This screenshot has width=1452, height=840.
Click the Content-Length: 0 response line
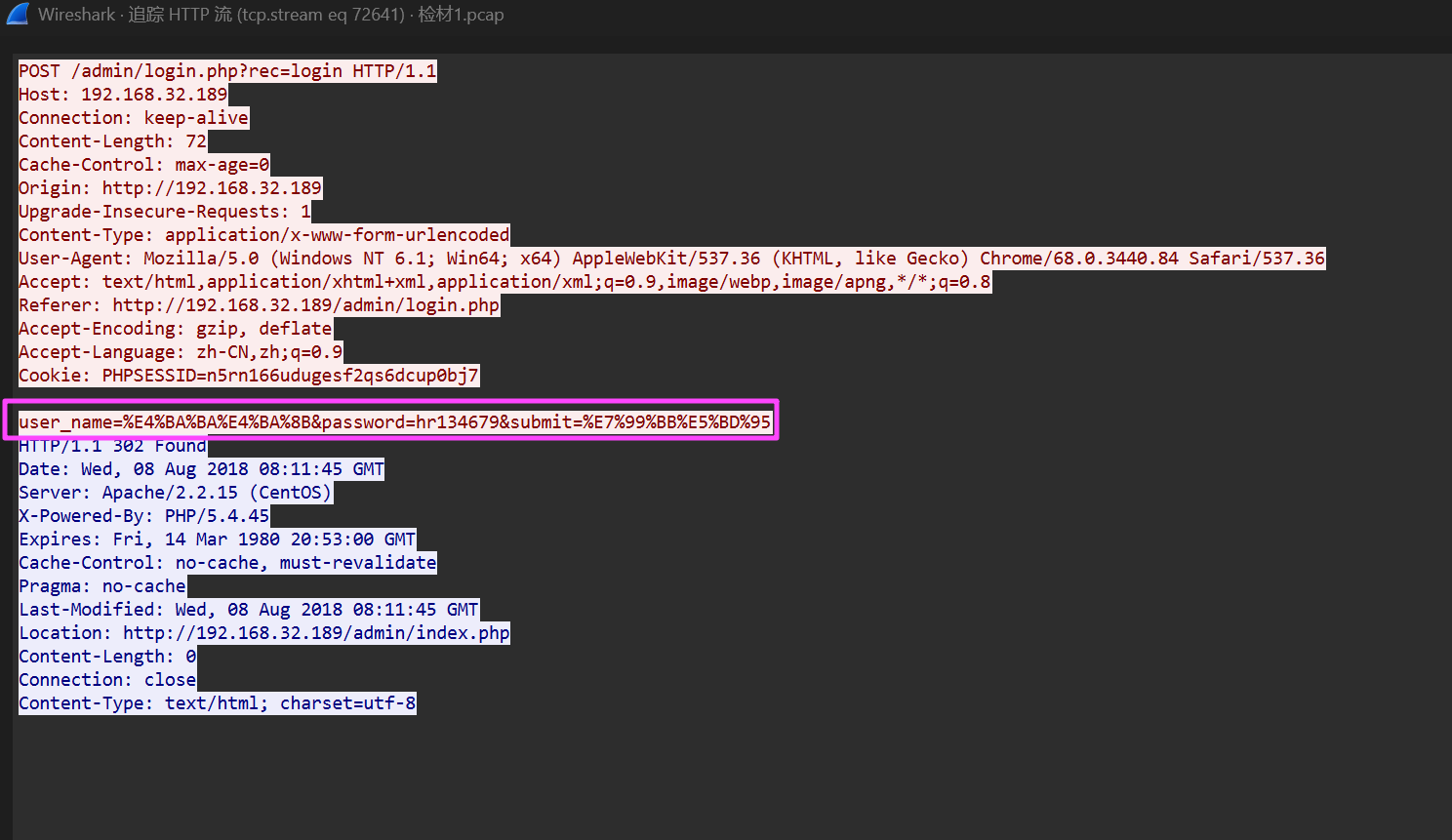tap(108, 657)
